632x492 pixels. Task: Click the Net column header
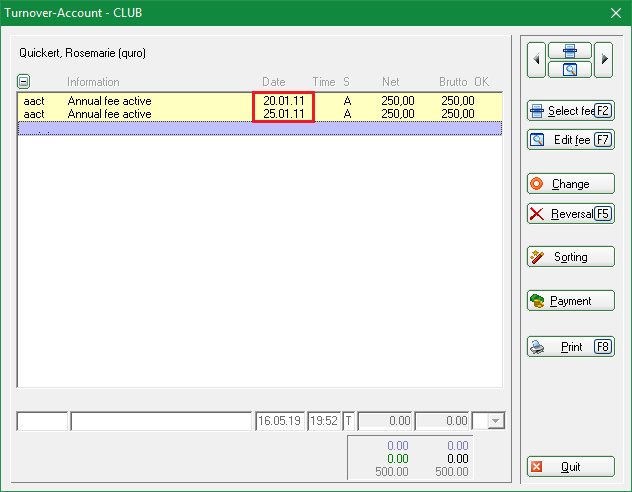pos(390,82)
